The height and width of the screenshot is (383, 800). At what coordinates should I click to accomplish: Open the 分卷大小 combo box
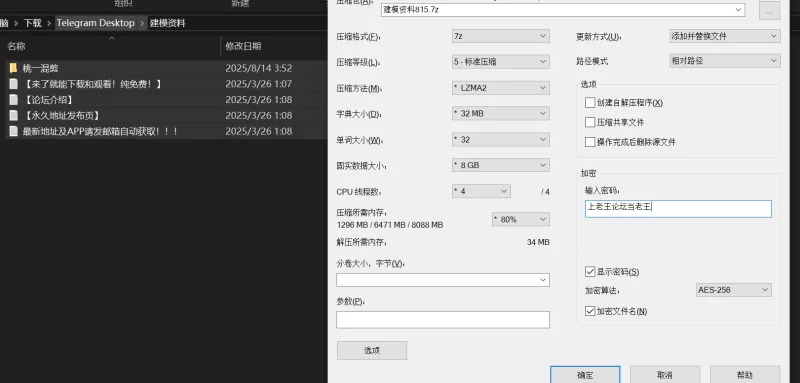(443, 280)
